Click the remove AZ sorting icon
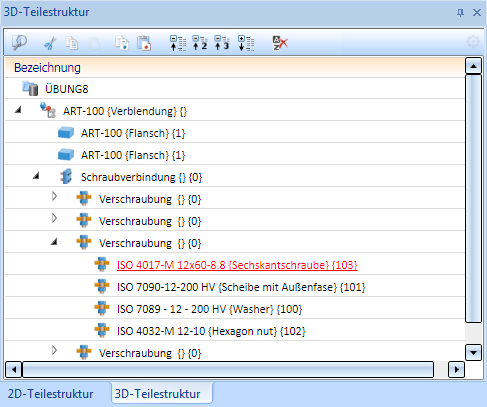 pyautogui.click(x=280, y=43)
